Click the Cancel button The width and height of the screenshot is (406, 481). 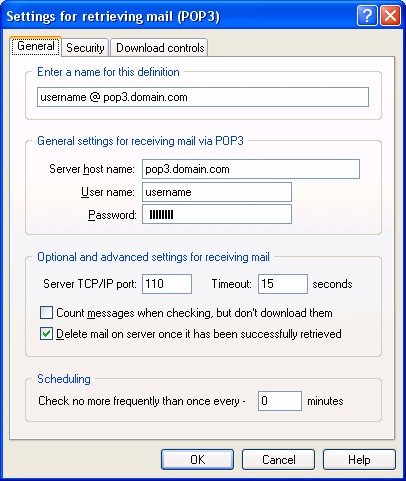point(278,460)
